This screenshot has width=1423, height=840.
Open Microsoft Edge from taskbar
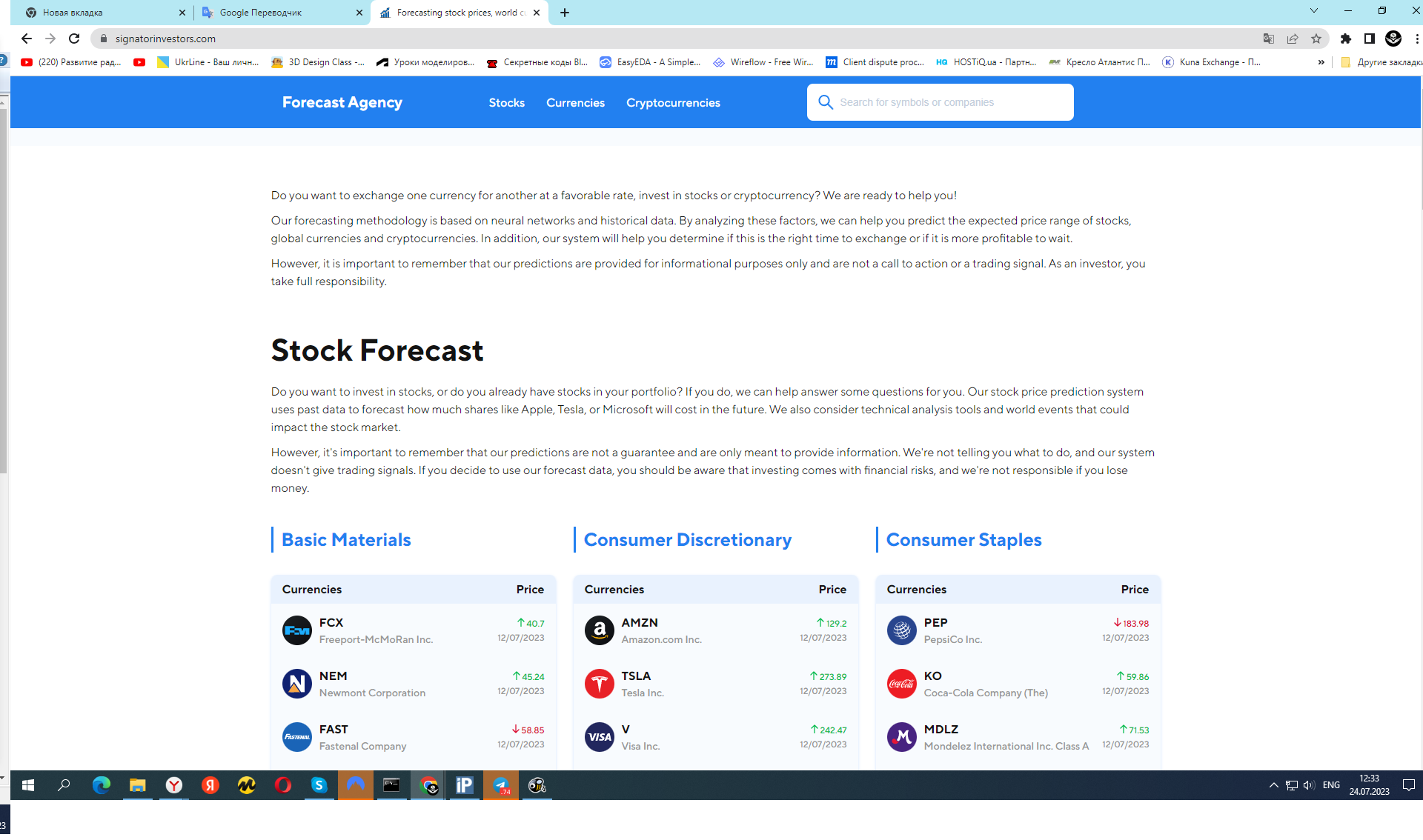coord(101,785)
